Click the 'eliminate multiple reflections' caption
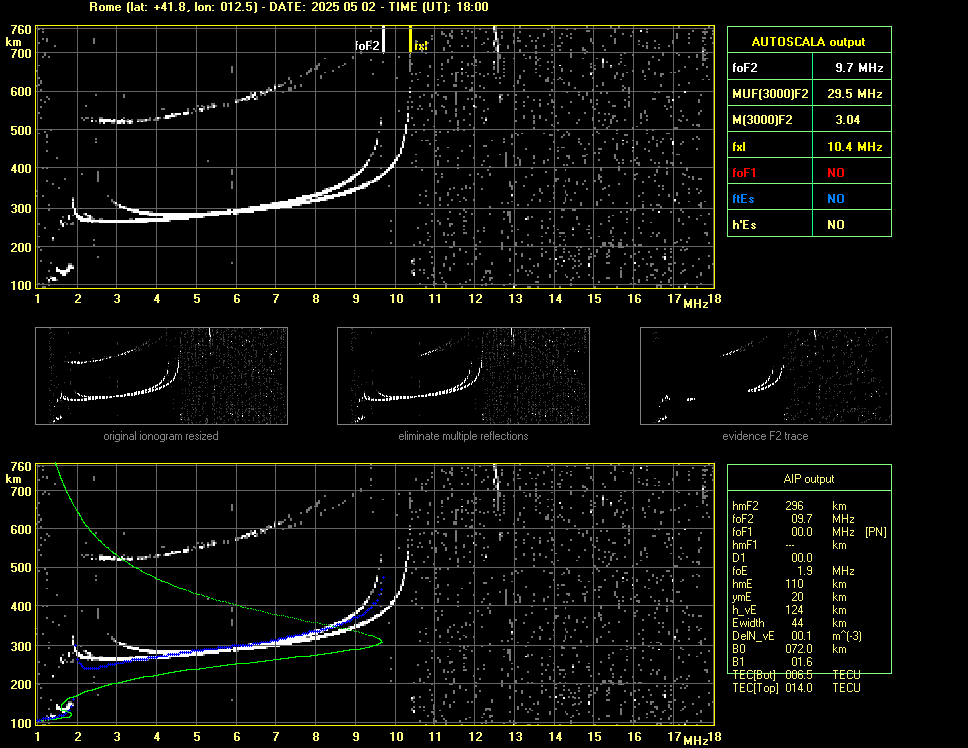Image resolution: width=968 pixels, height=748 pixels. tap(463, 436)
